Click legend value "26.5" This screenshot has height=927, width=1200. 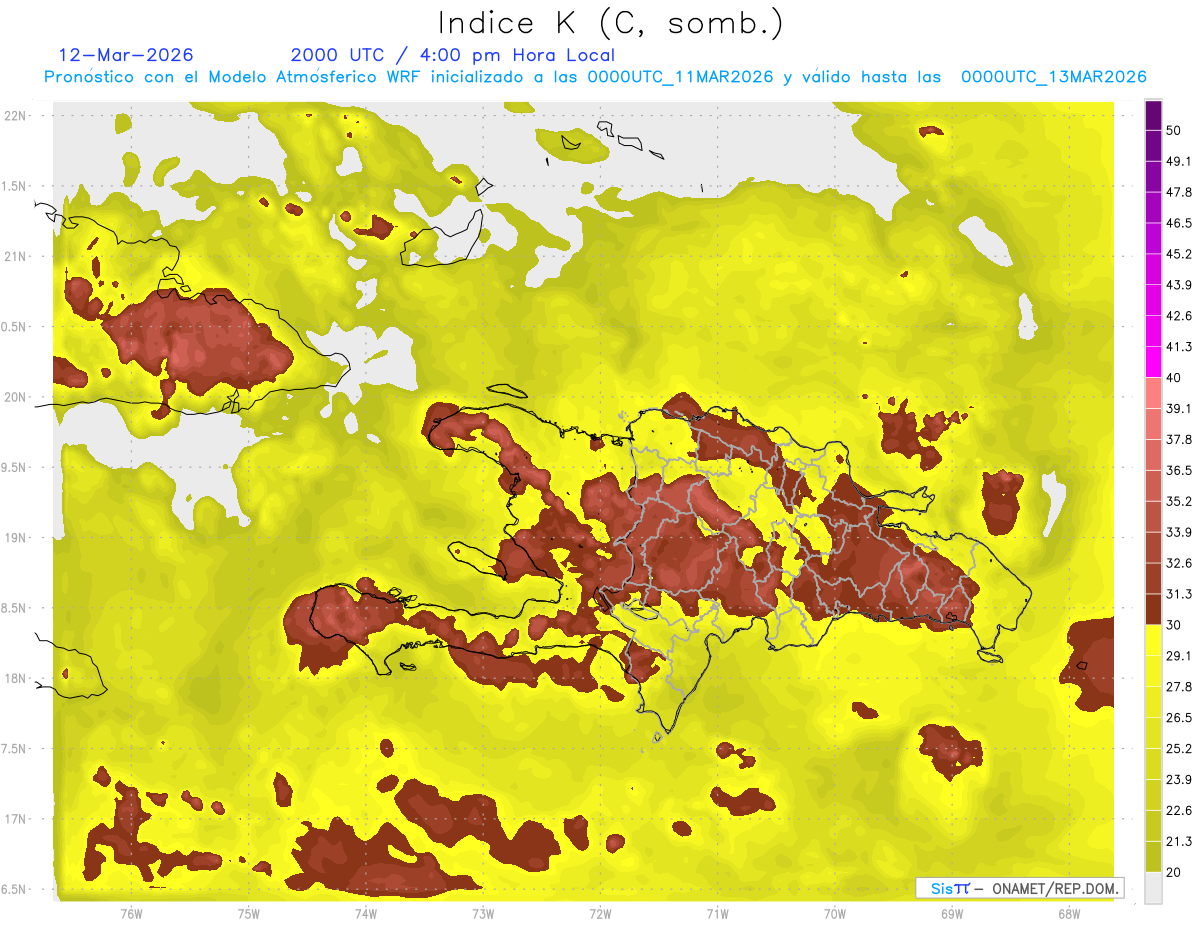click(1178, 718)
